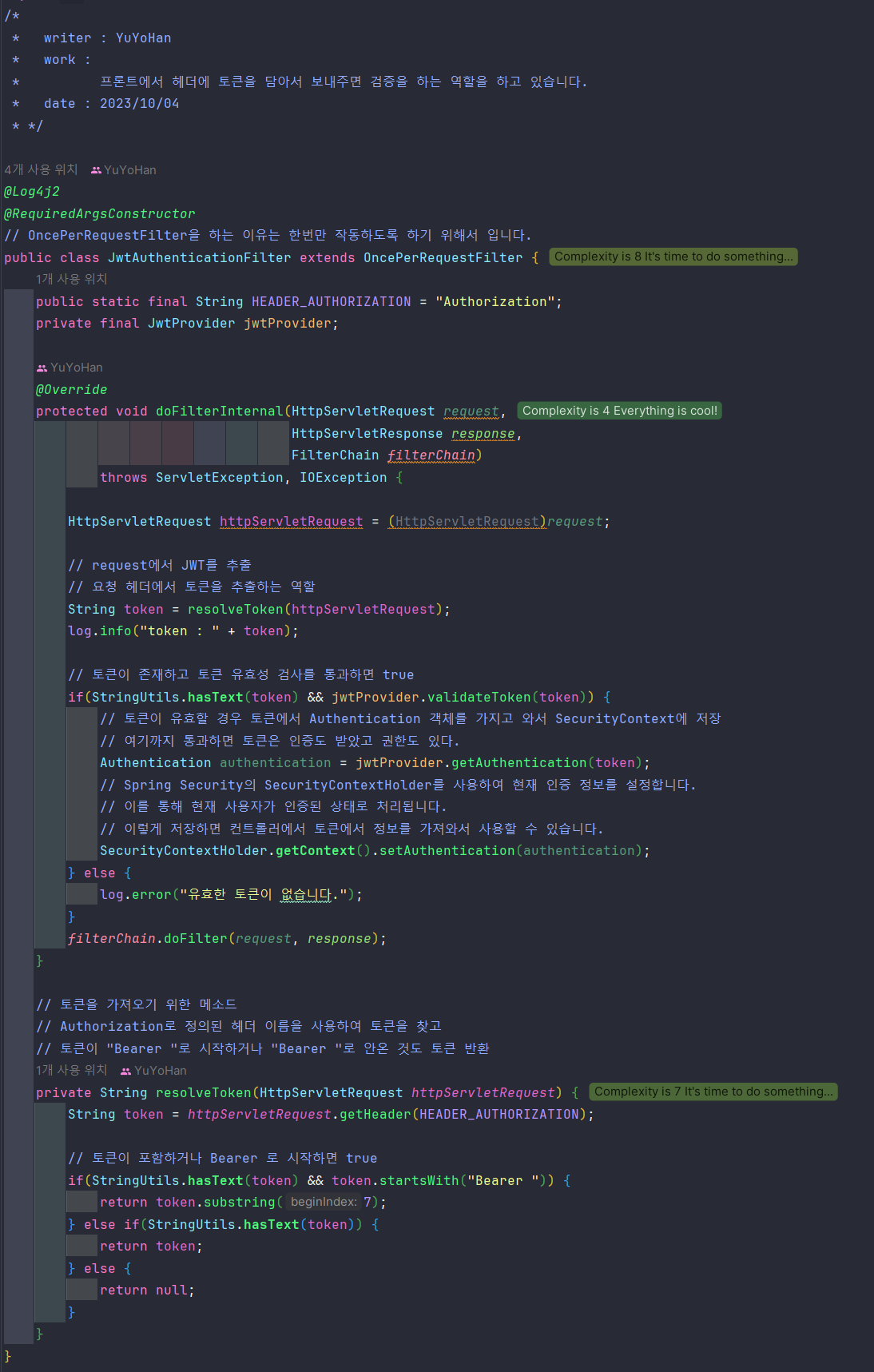Click the doFilter call on filterChain
This screenshot has width=874, height=1372.
pos(196,939)
